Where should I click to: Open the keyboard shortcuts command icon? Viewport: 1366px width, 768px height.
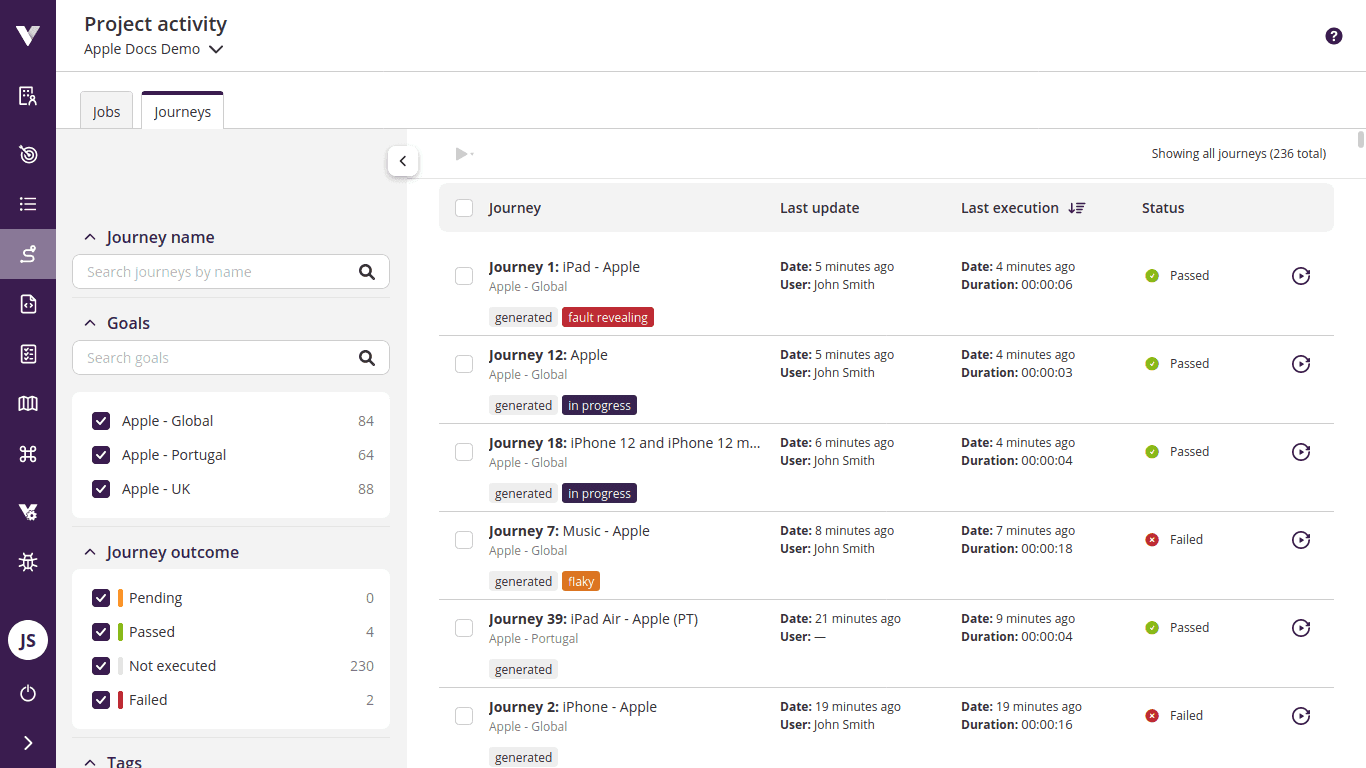pos(27,453)
